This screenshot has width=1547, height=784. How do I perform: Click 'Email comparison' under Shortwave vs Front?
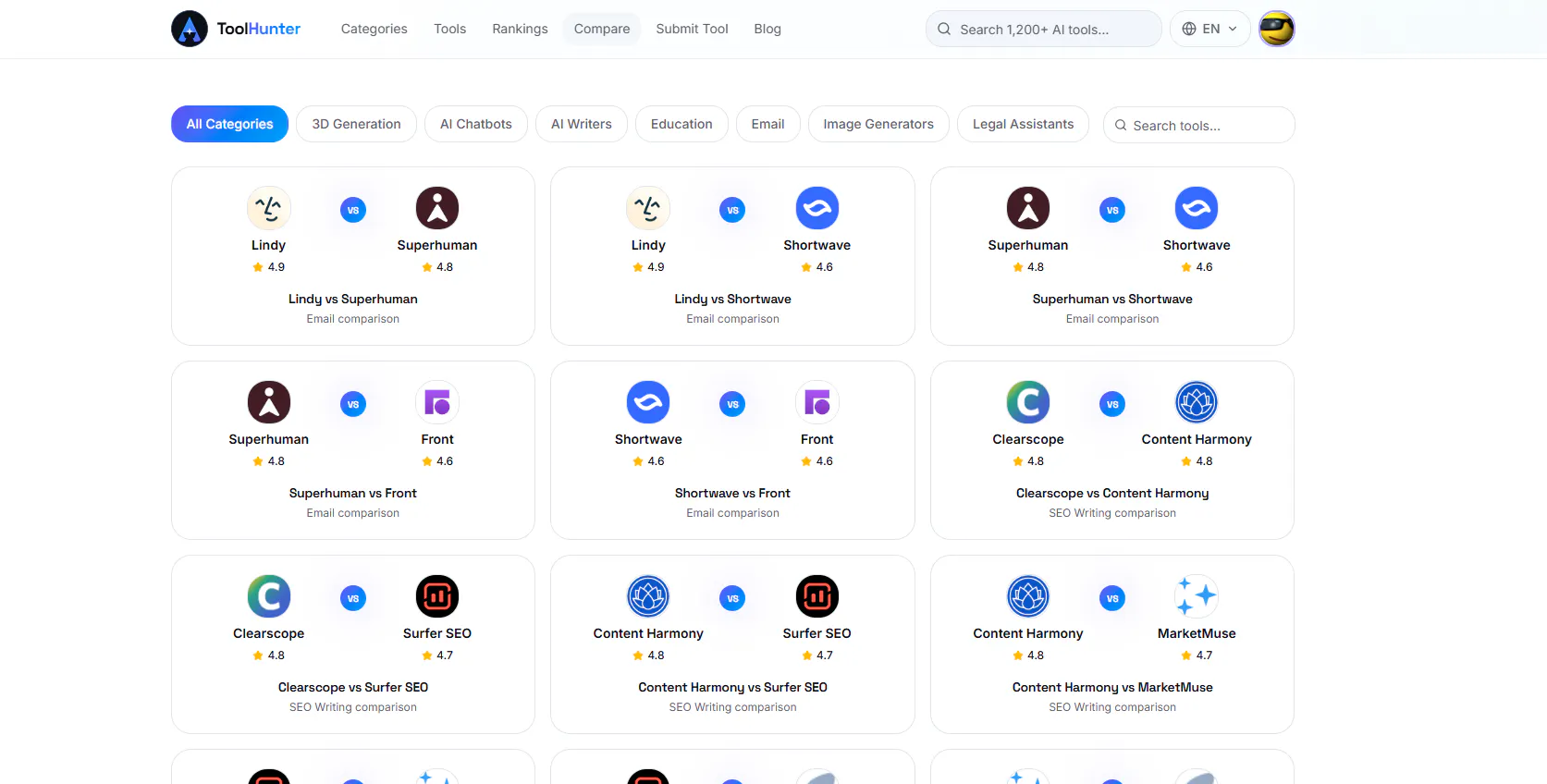pyautogui.click(x=732, y=513)
